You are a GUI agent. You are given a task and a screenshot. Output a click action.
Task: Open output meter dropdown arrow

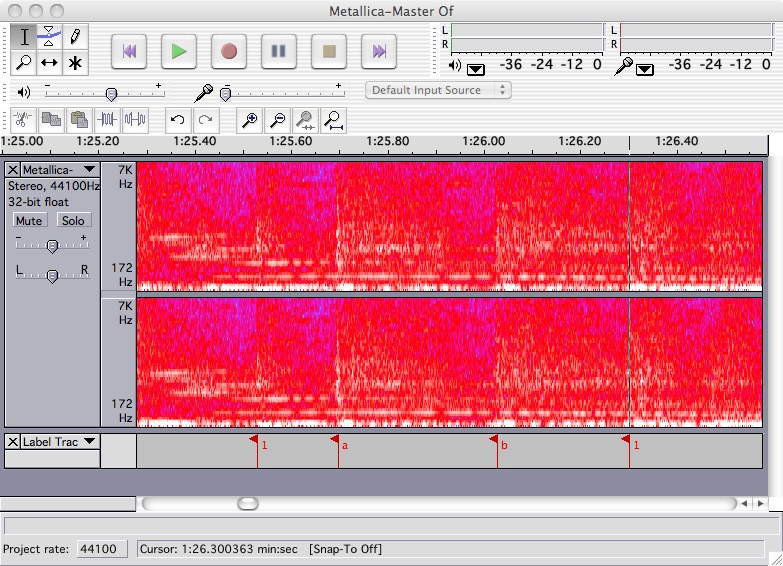point(475,69)
